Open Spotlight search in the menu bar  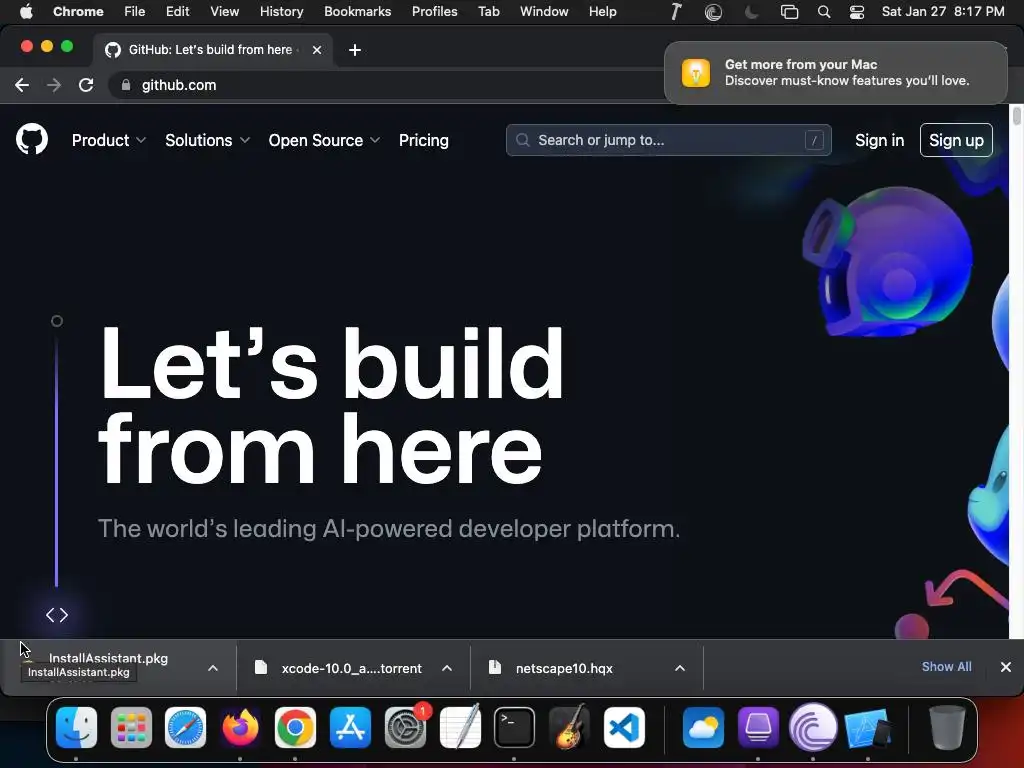[824, 12]
